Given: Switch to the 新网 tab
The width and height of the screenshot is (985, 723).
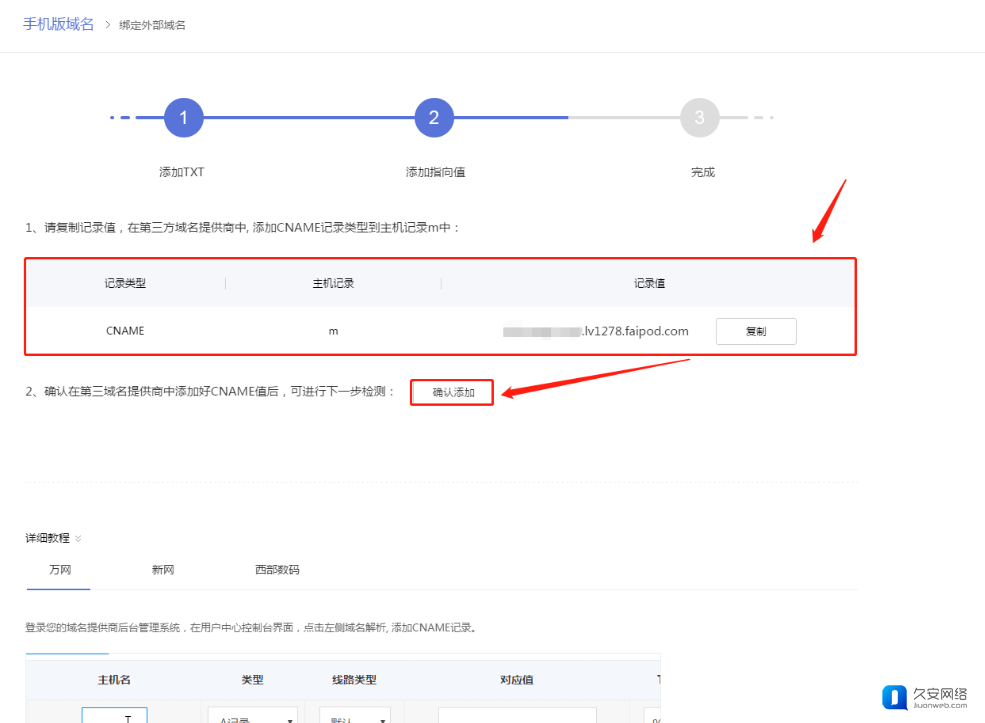Looking at the screenshot, I should click(163, 570).
